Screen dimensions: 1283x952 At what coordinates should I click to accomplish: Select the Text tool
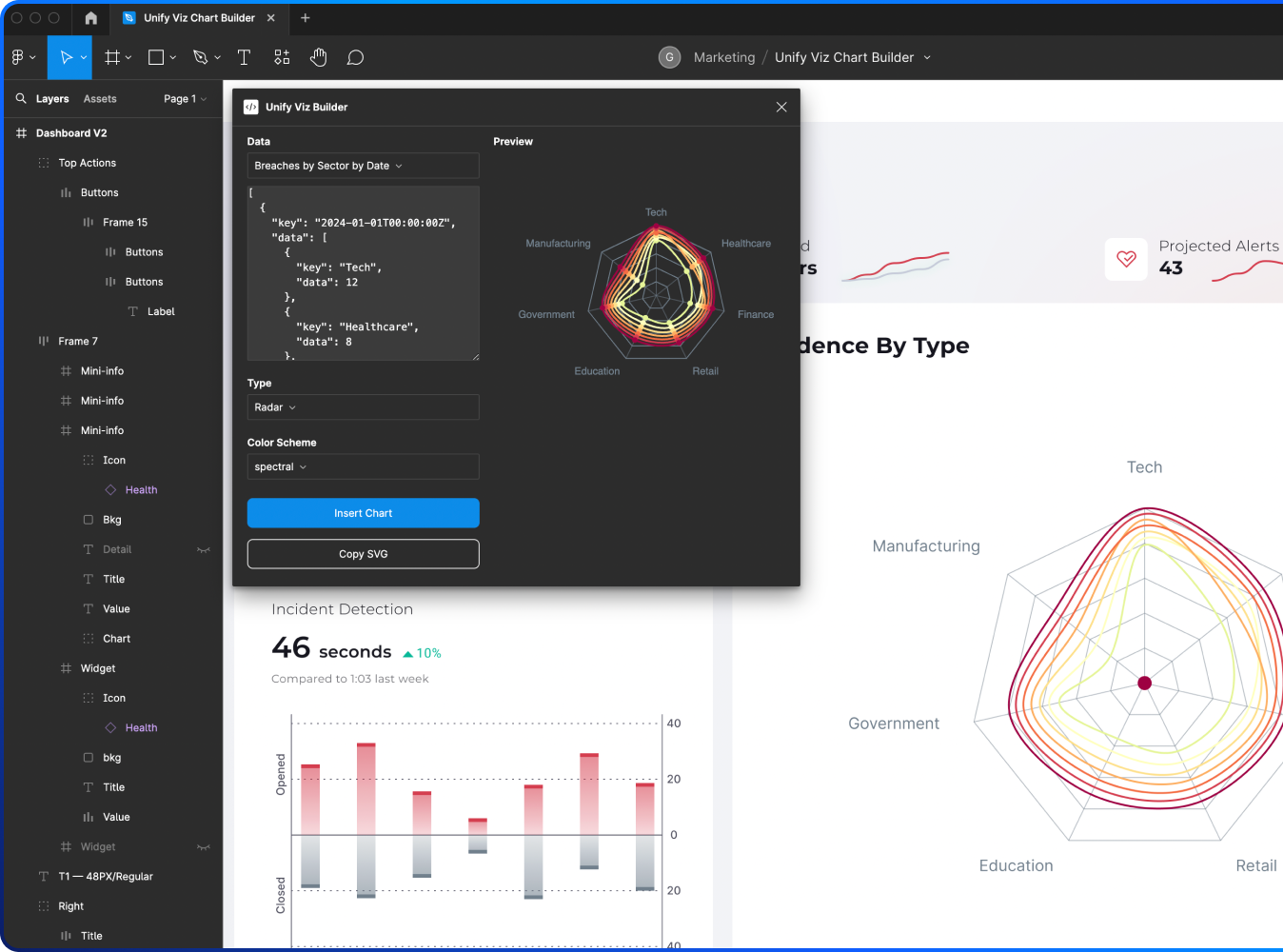(244, 57)
